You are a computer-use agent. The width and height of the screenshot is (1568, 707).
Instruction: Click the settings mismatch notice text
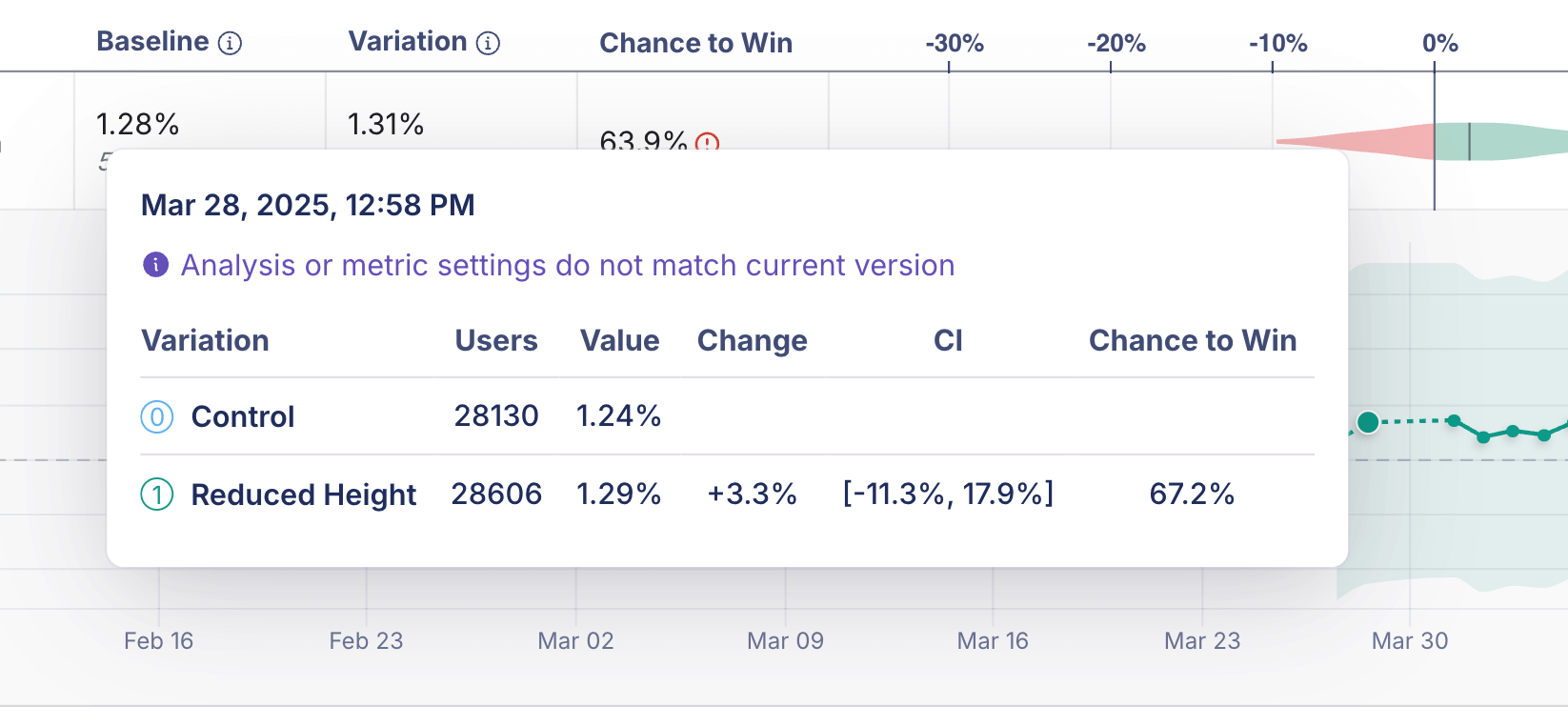click(568, 265)
